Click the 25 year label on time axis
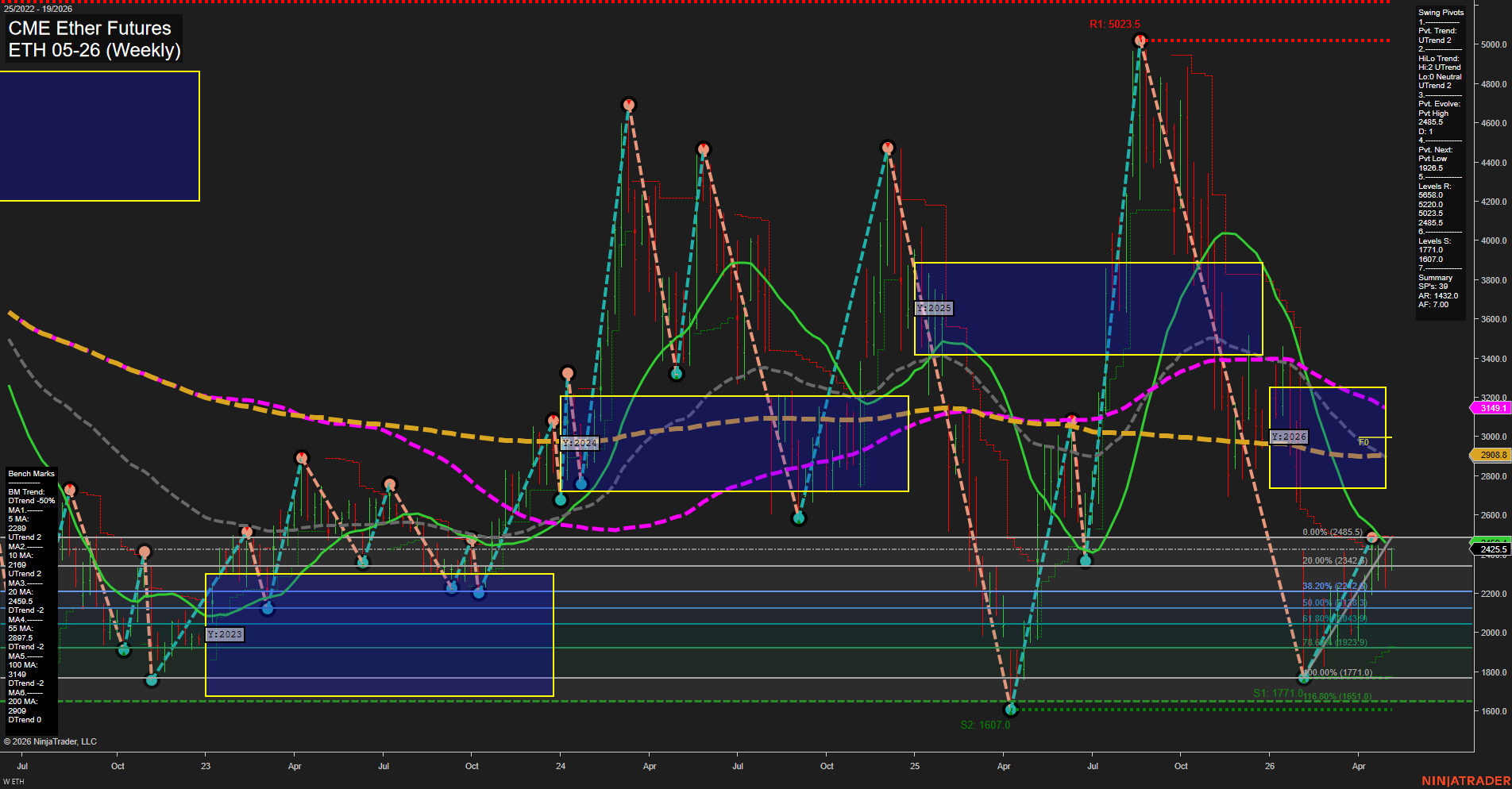Screen dimensions: 1512x789 click(915, 766)
